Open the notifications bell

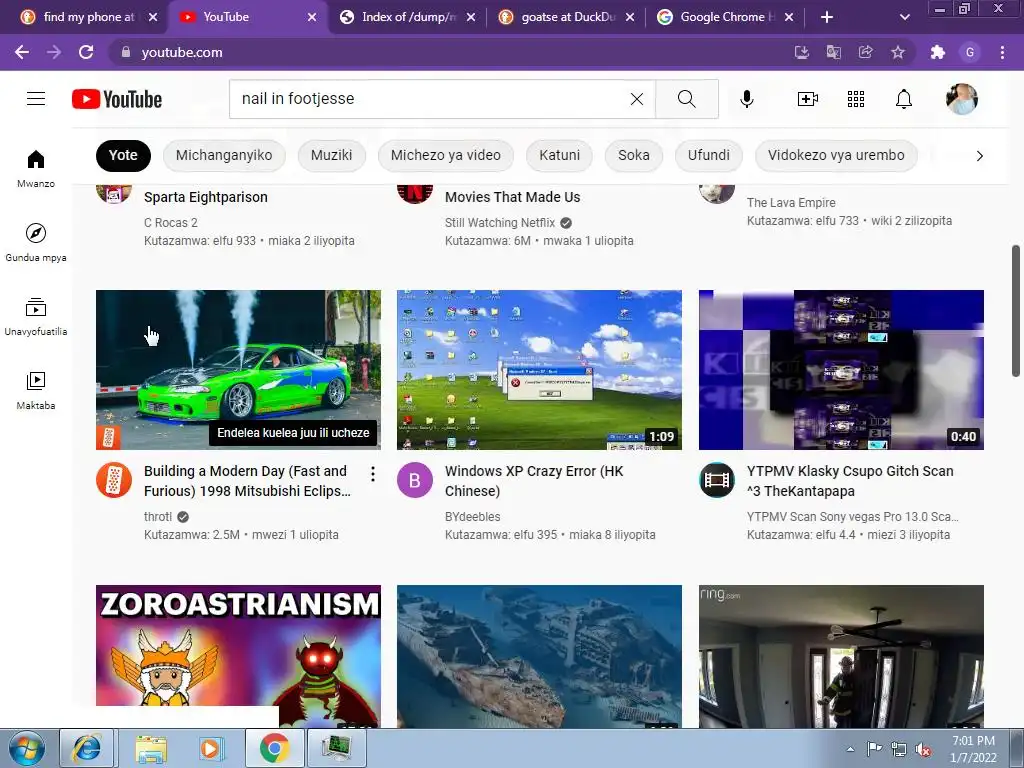(904, 99)
